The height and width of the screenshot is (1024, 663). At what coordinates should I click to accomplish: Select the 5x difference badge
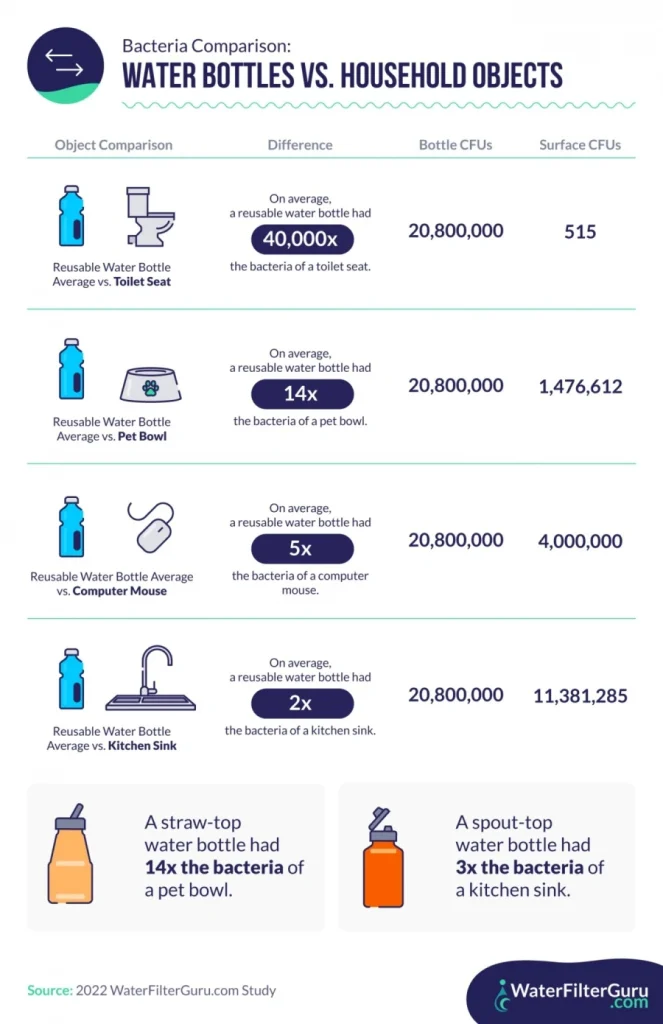click(301, 549)
